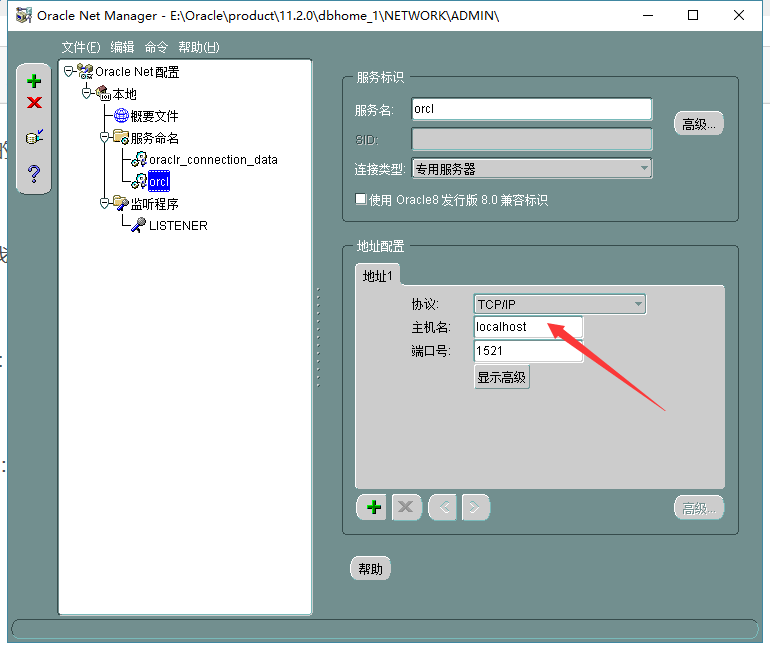Viewport: 770px width, 650px height.
Task: Click the question mark help icon in left toolbar
Action: (34, 173)
